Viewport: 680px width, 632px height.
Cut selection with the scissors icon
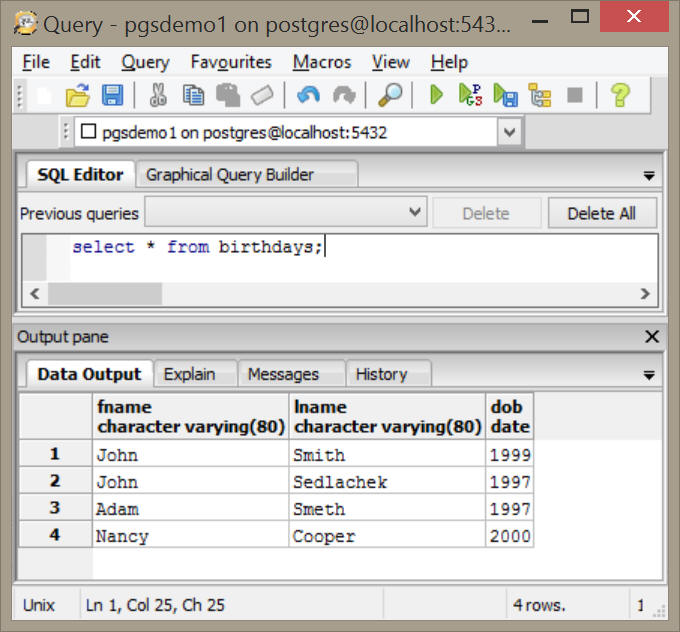[x=158, y=95]
